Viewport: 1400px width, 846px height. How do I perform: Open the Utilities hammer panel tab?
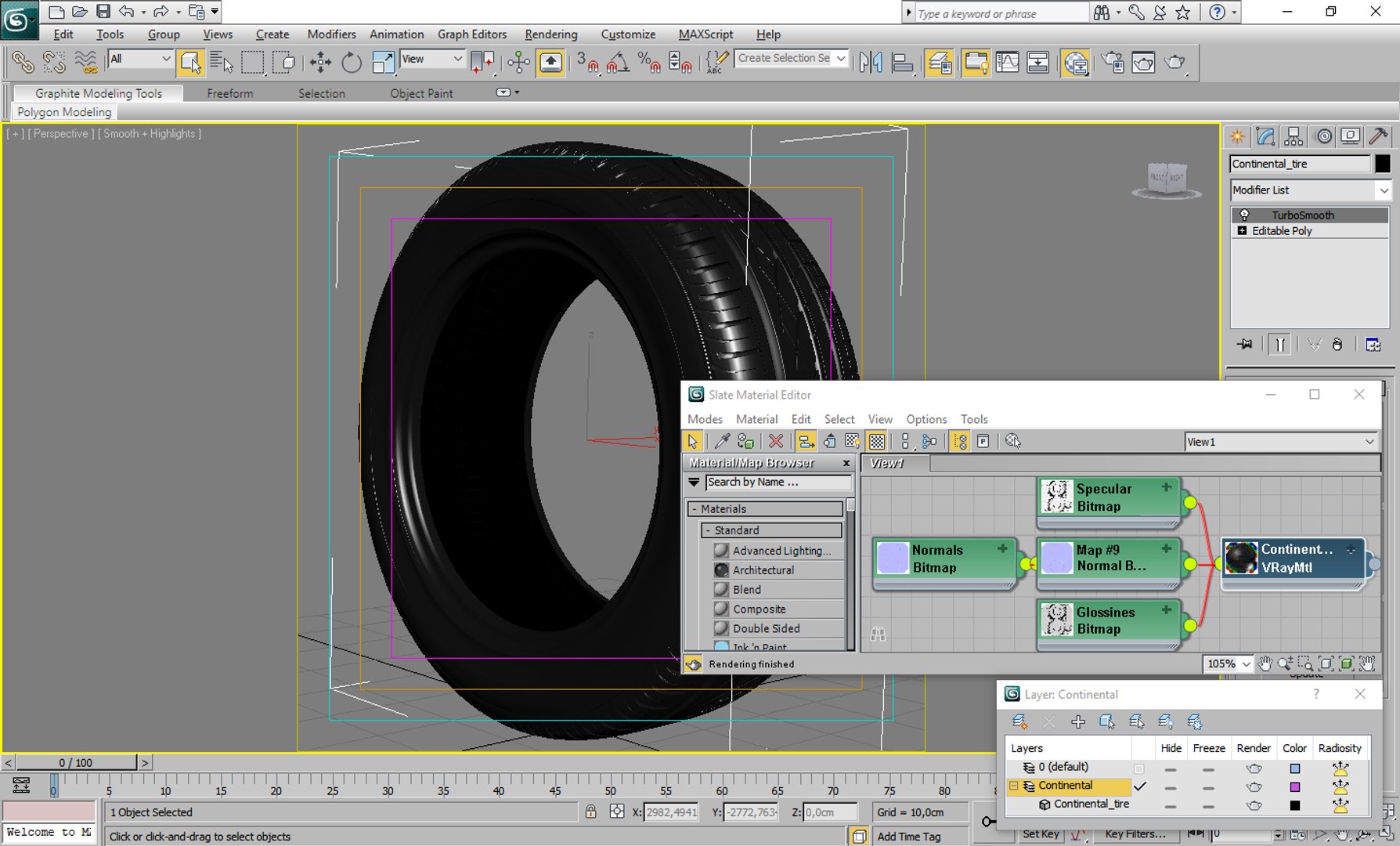(x=1379, y=136)
